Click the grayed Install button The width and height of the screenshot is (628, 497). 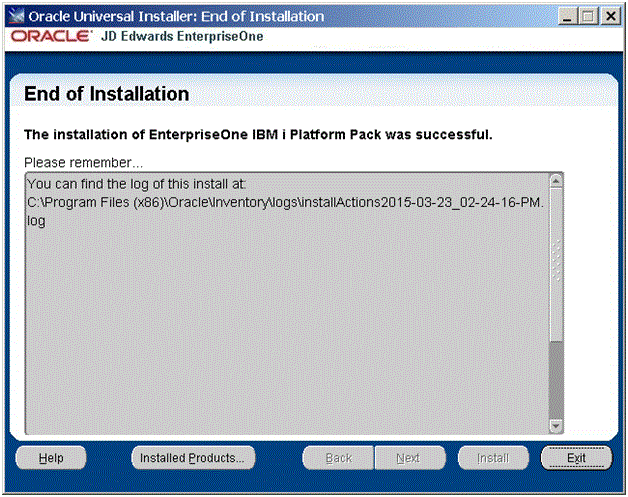point(493,457)
